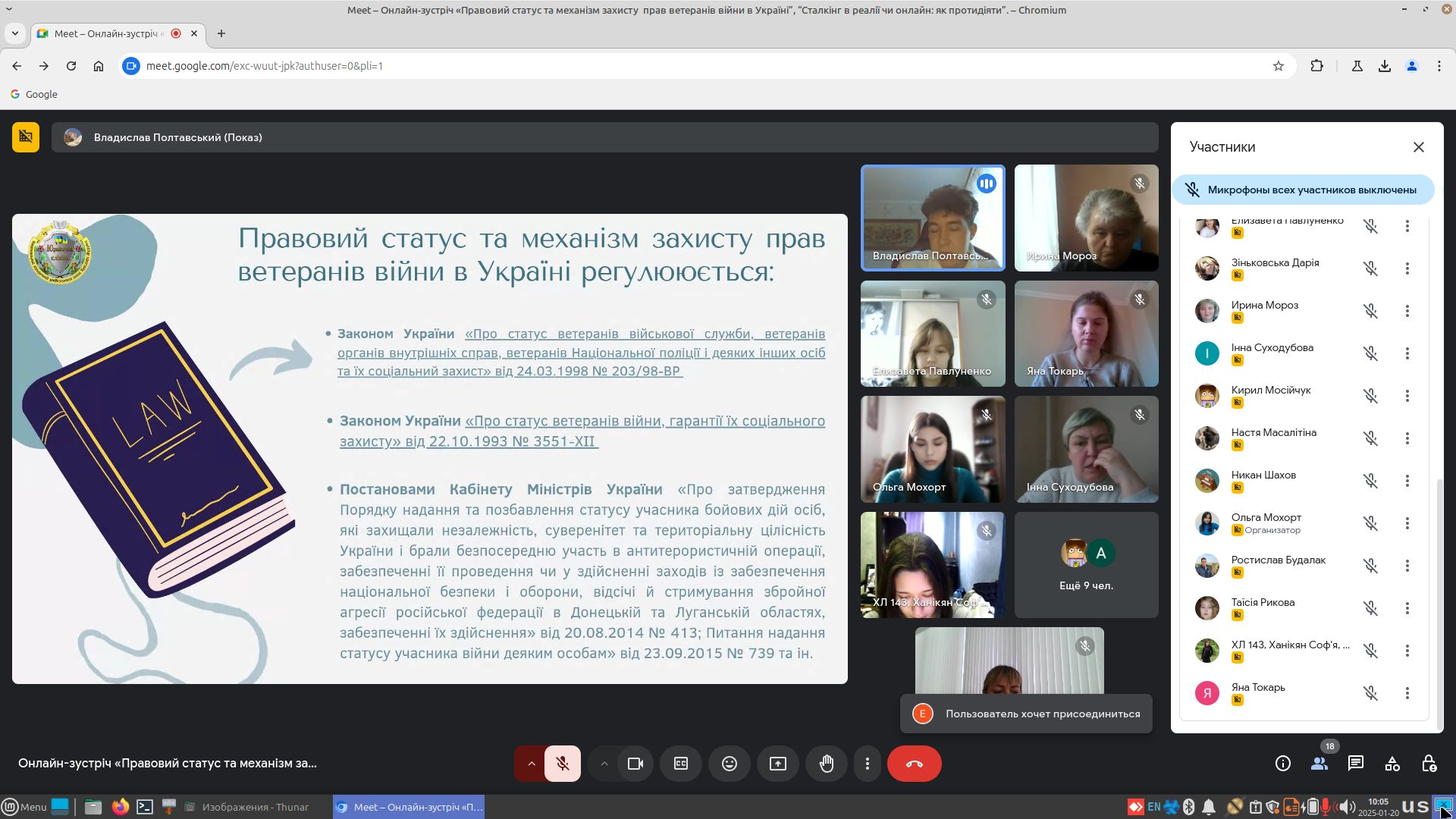Viewport: 1456px width, 819px height.
Task: Hang up the call
Action: (914, 764)
